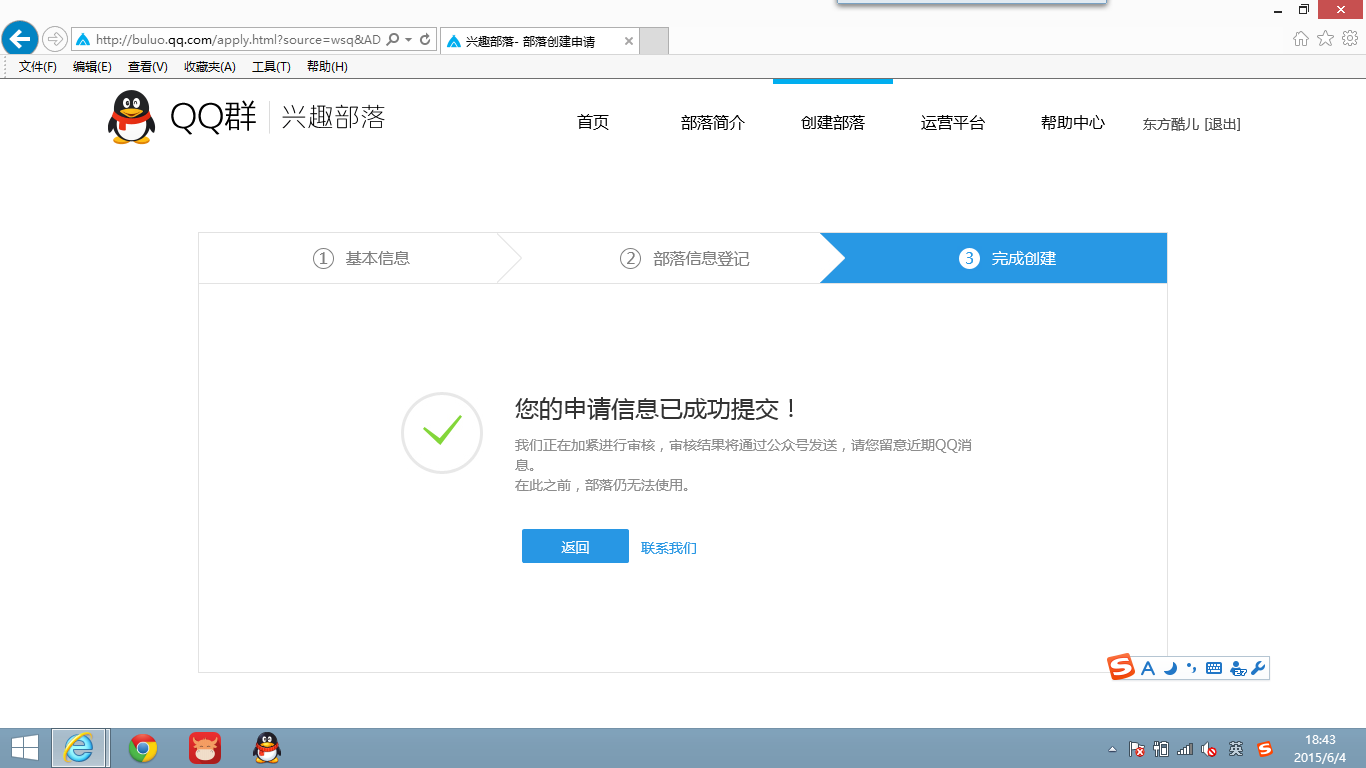Image resolution: width=1366 pixels, height=768 pixels.
Task: Click step 2 部落信息登记
Action: coord(685,258)
